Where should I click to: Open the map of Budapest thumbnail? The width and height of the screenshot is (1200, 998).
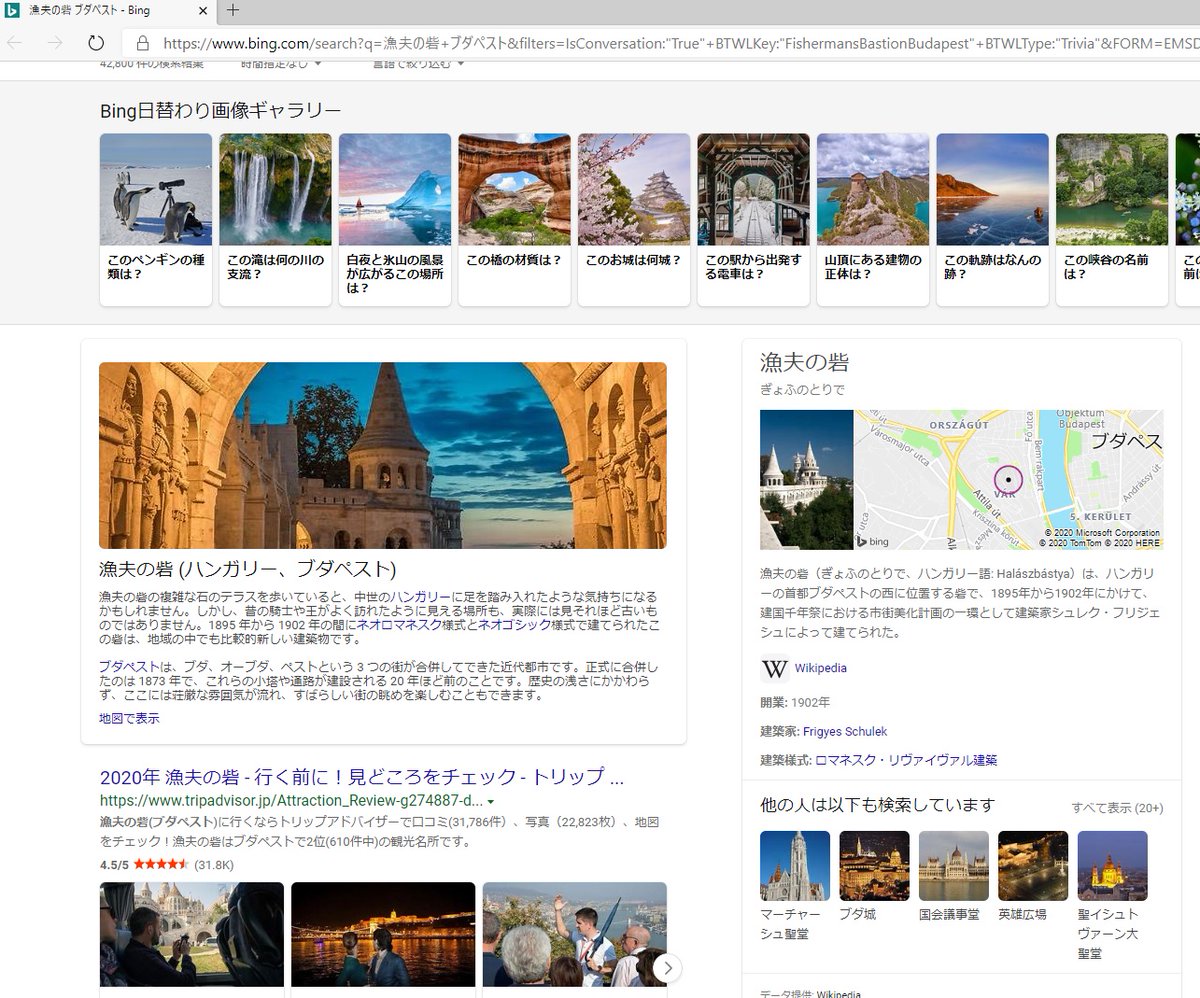coord(1008,479)
